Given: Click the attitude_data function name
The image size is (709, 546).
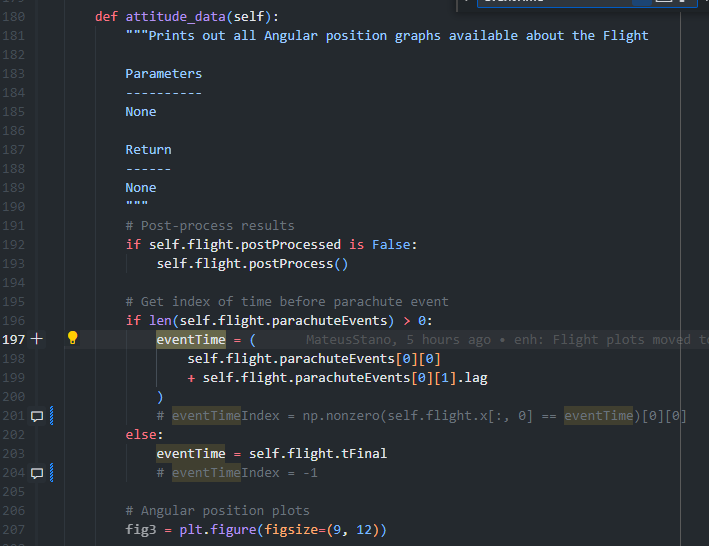Looking at the screenshot, I should [175, 17].
